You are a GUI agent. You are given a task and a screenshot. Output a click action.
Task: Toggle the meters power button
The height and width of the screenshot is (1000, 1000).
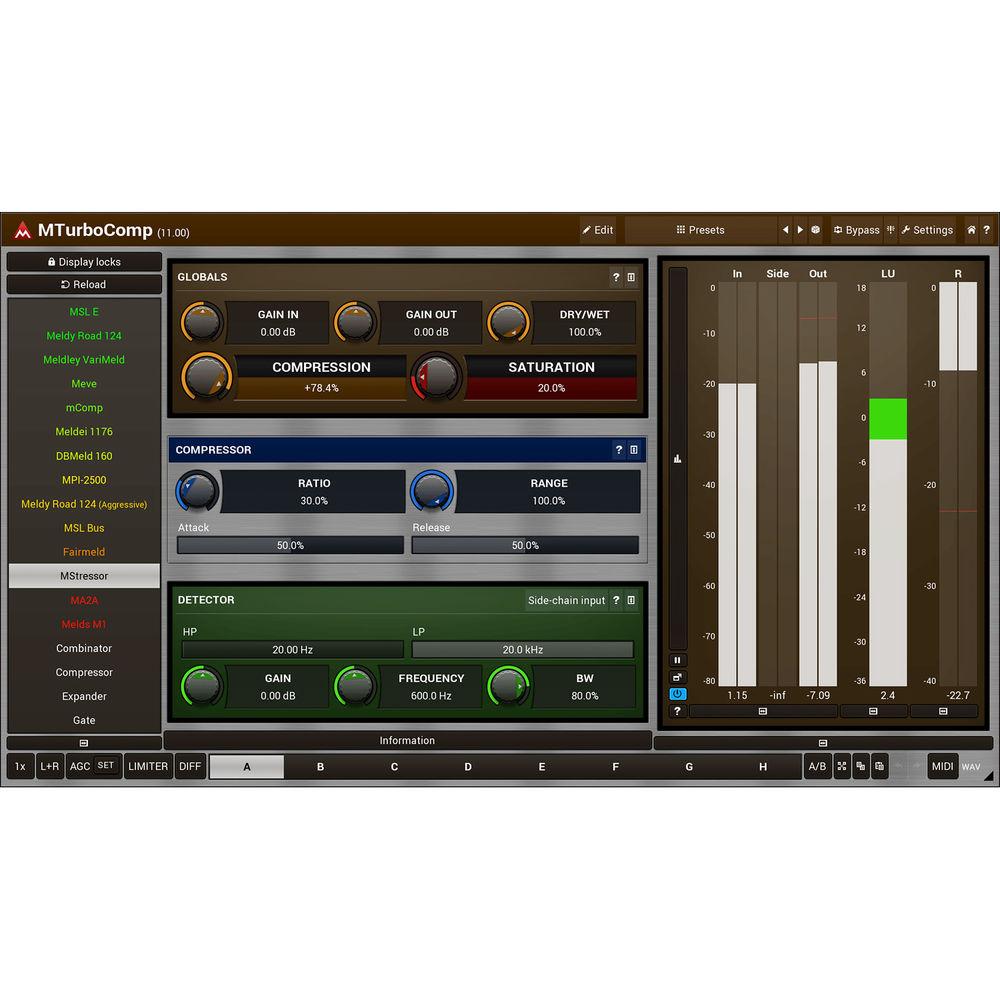coord(677,694)
